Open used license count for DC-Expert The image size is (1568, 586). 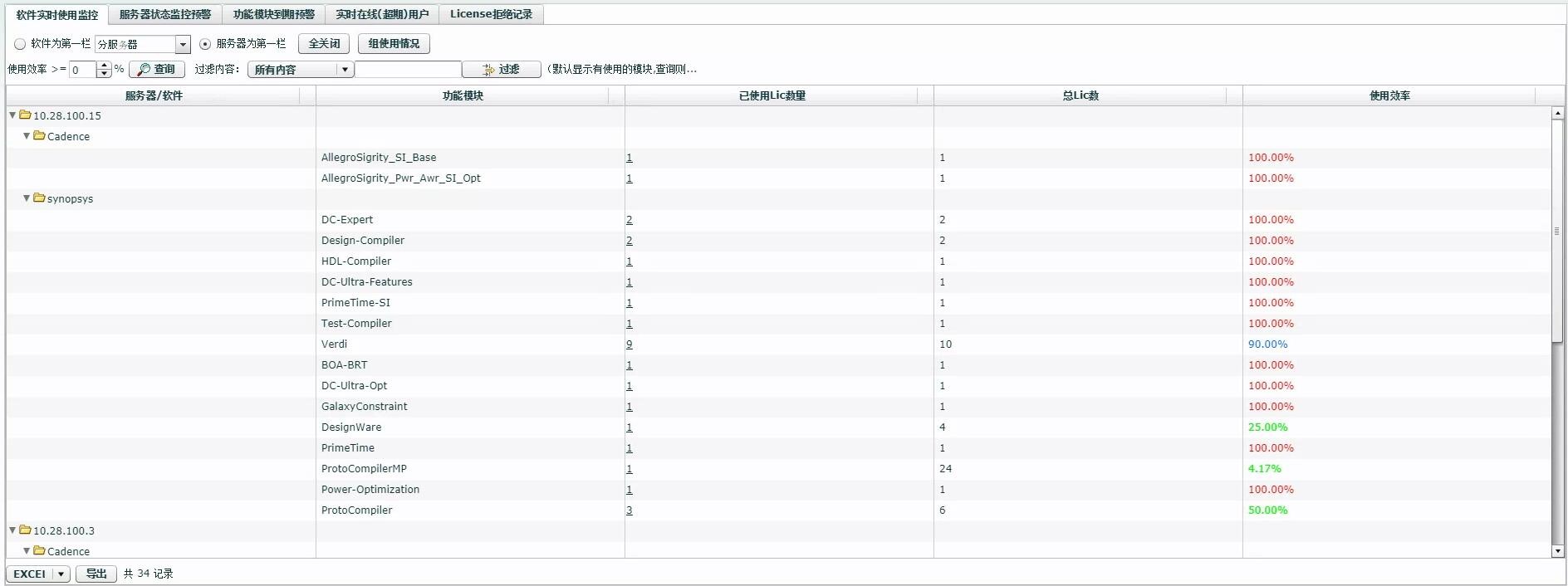point(630,220)
